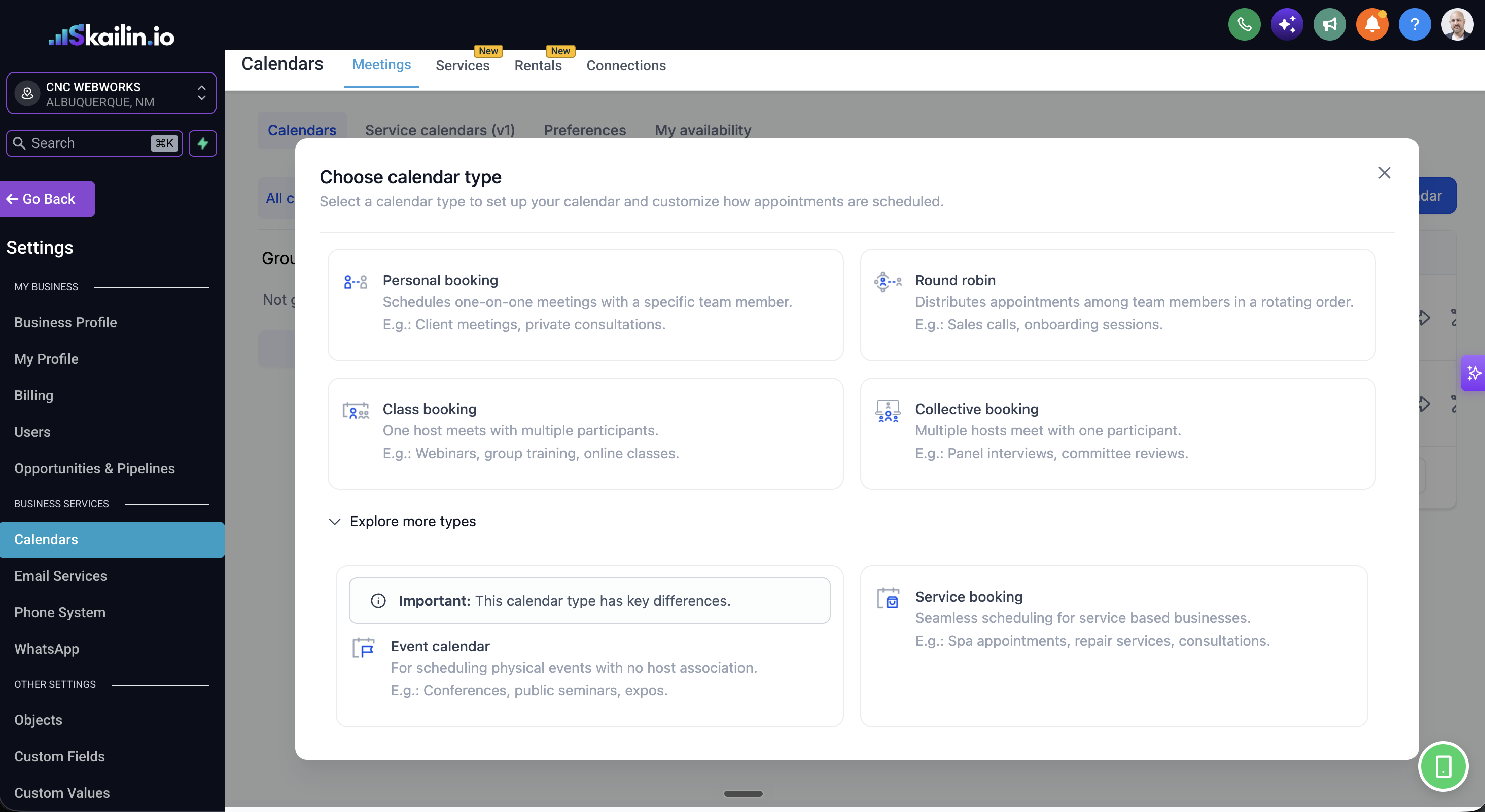Viewport: 1485px width, 812px height.
Task: Open the CNC WEBWORKS location switcher
Action: [111, 93]
